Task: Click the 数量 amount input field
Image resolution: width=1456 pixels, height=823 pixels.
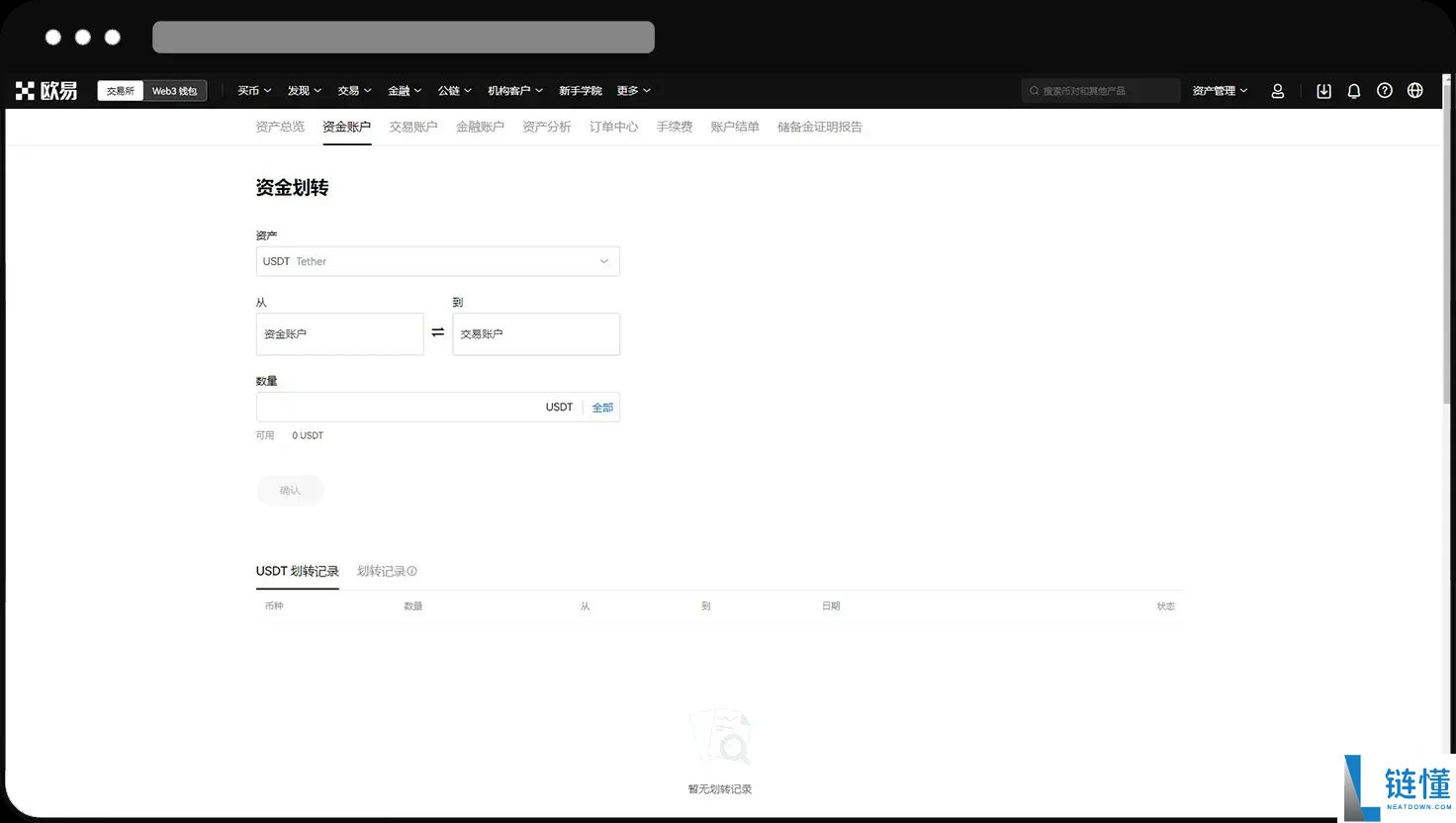Action: 396,407
